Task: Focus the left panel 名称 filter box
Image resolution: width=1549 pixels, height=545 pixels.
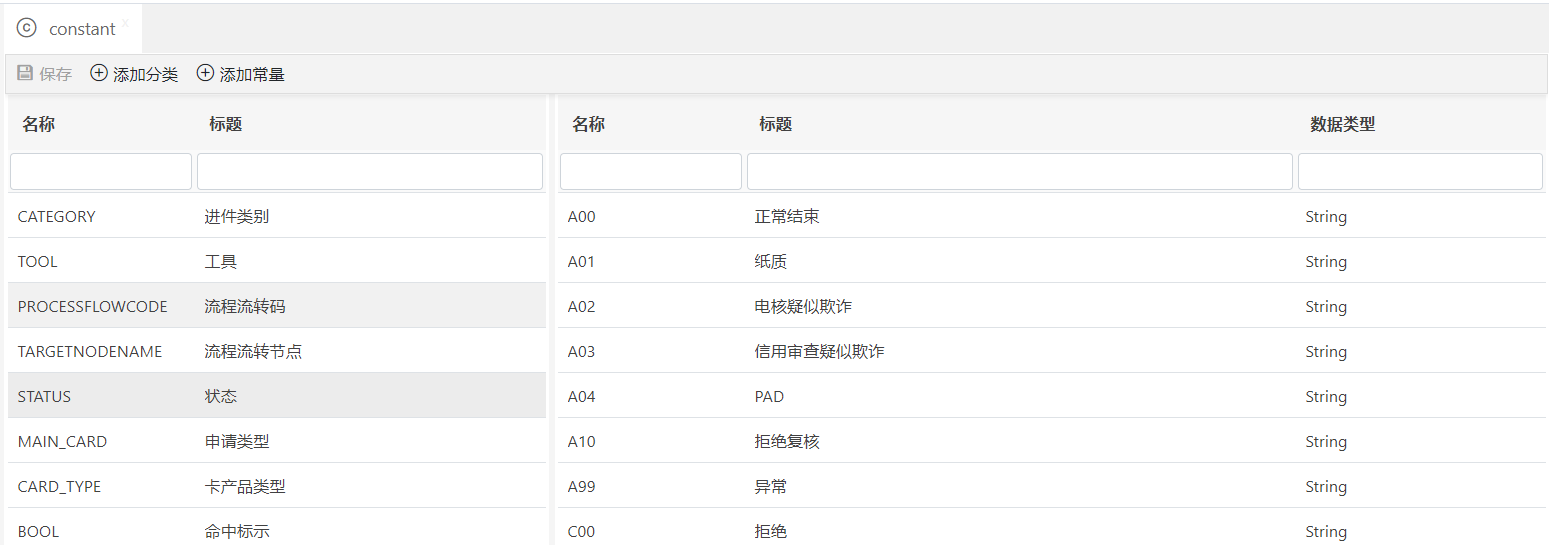Action: [101, 171]
